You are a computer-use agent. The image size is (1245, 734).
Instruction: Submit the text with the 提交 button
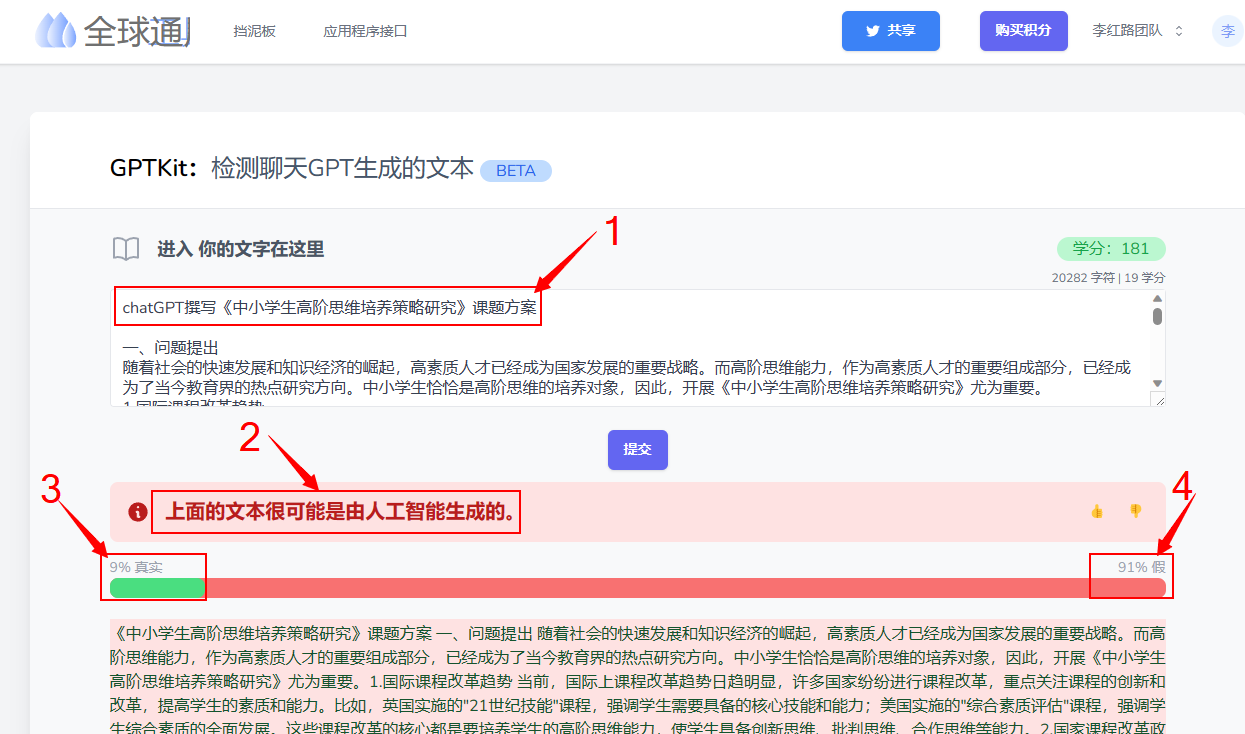pos(637,450)
